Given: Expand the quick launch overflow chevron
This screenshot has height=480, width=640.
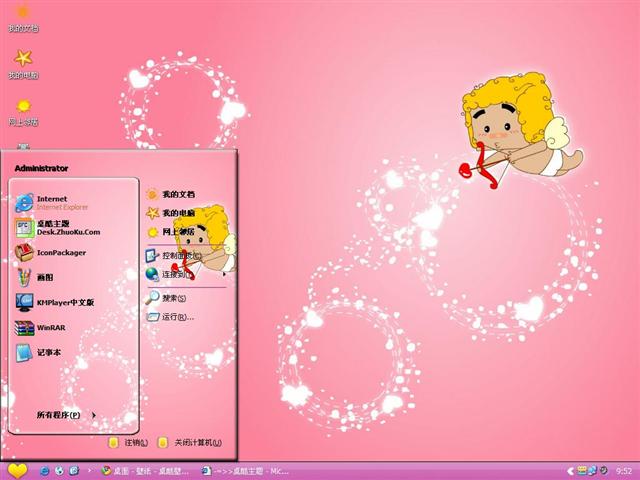Looking at the screenshot, I should (90, 471).
